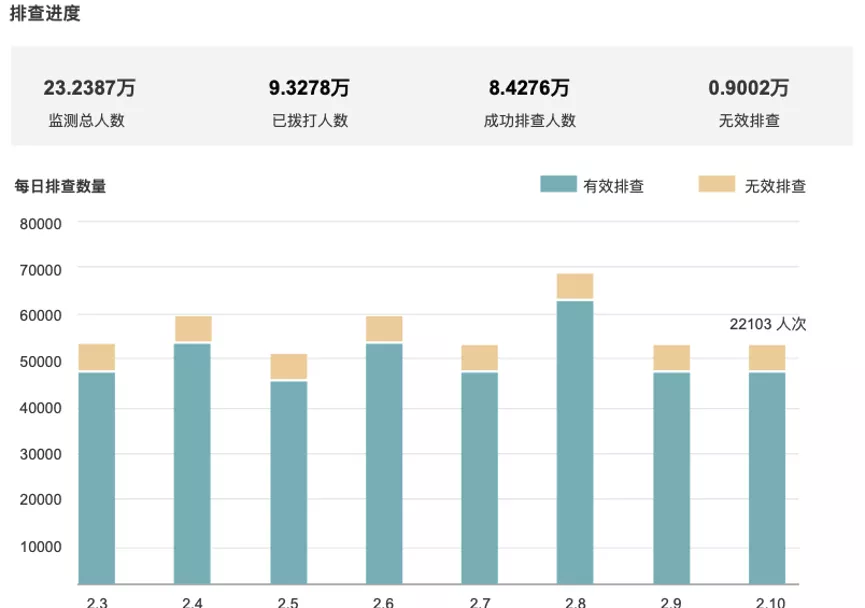Click the 排查进度 section heading
Viewport: 865px width, 608px height.
[45, 14]
